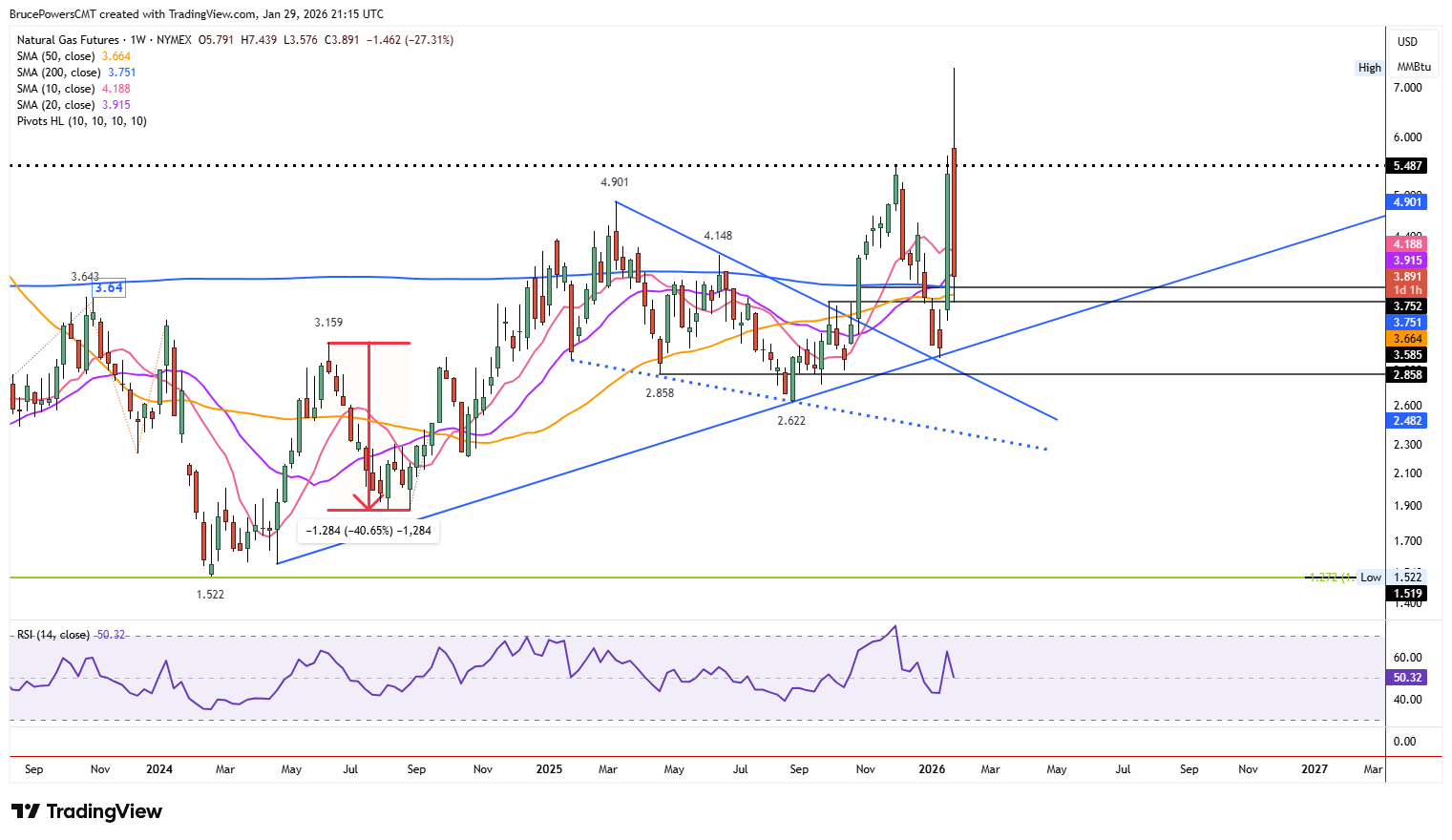1452x840 pixels.
Task: Click the -1.284 (-40.65%) measurement label
Action: [x=368, y=531]
